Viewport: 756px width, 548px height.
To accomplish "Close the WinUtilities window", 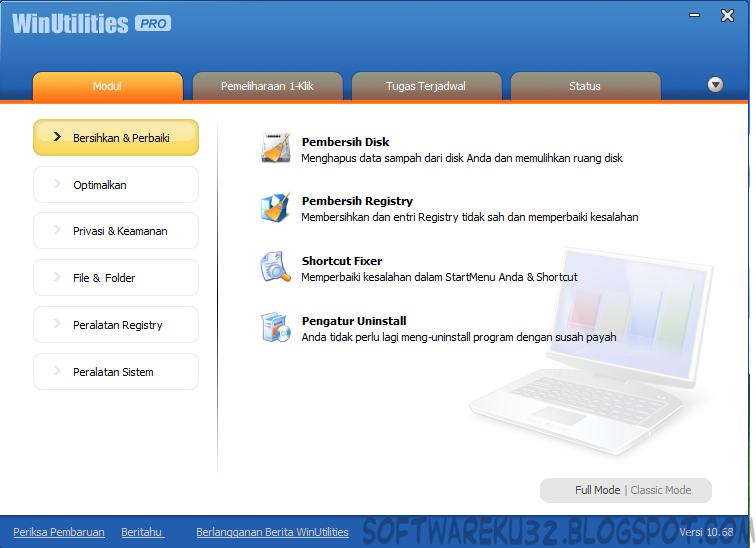I will coord(728,16).
